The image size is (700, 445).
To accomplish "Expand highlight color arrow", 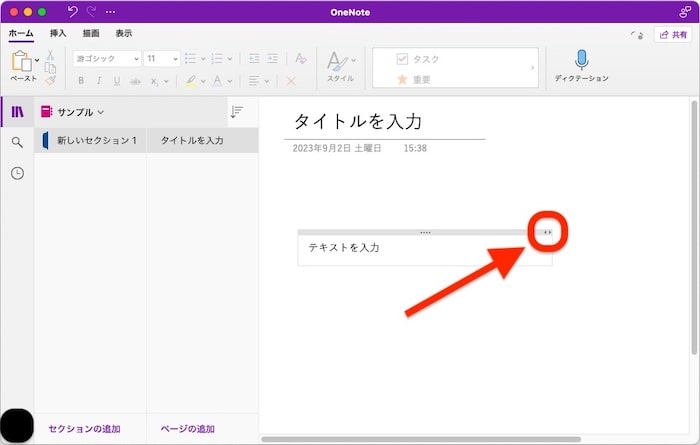I will click(x=203, y=81).
